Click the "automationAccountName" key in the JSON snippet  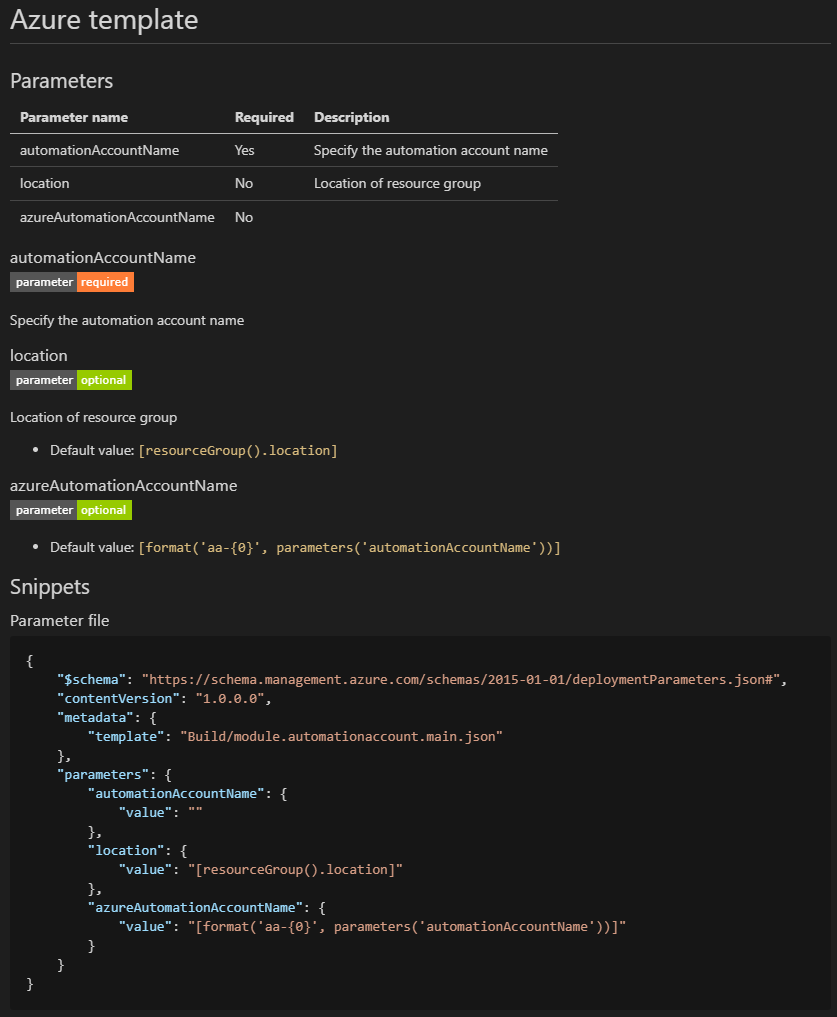coord(176,793)
